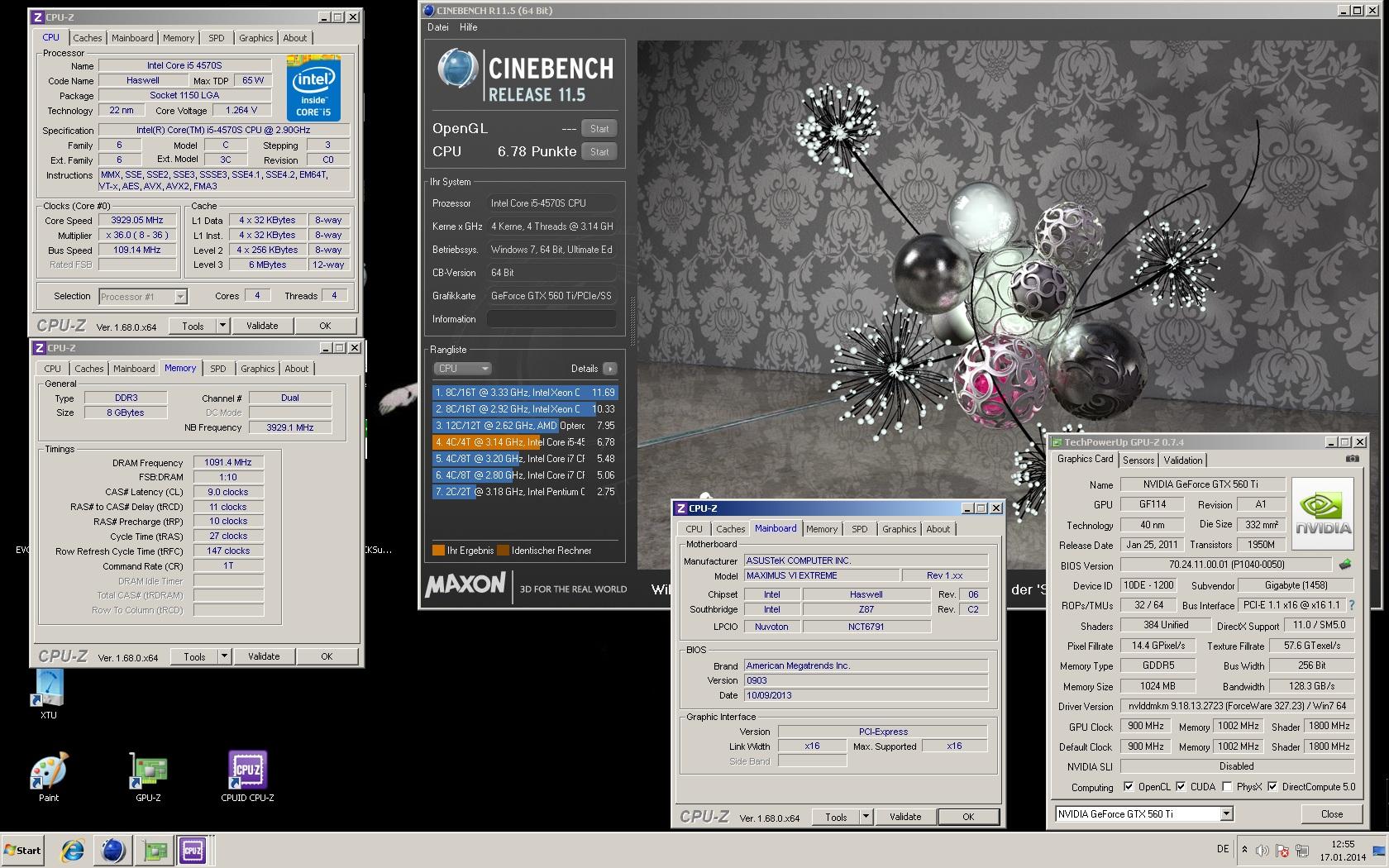This screenshot has width=1389, height=868.
Task: Click the network icon in system tray
Action: tap(1302, 851)
